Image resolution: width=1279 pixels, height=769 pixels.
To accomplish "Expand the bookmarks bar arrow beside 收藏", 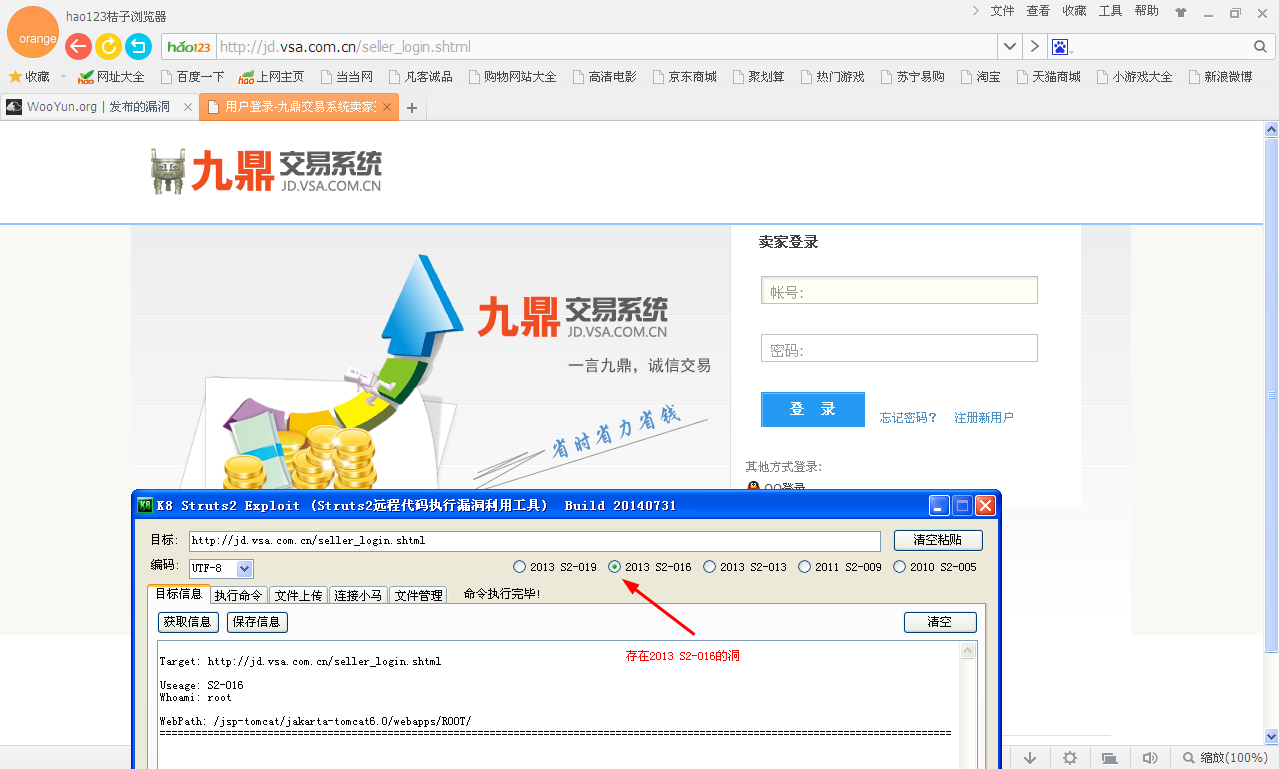I will coord(63,77).
